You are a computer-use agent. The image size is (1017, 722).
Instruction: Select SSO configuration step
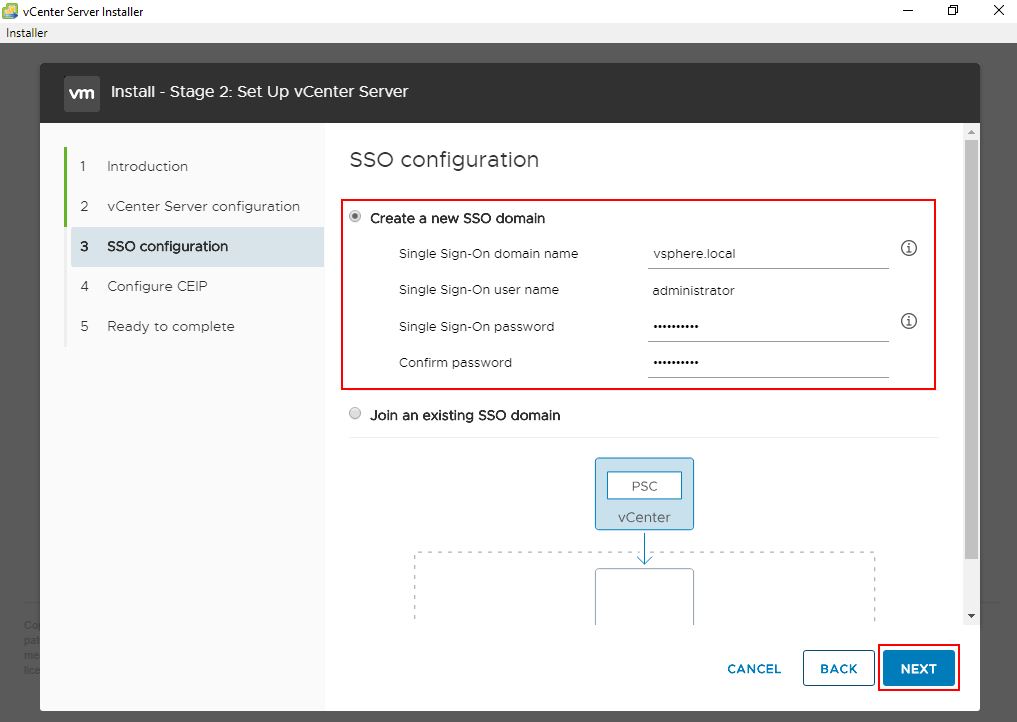click(197, 247)
